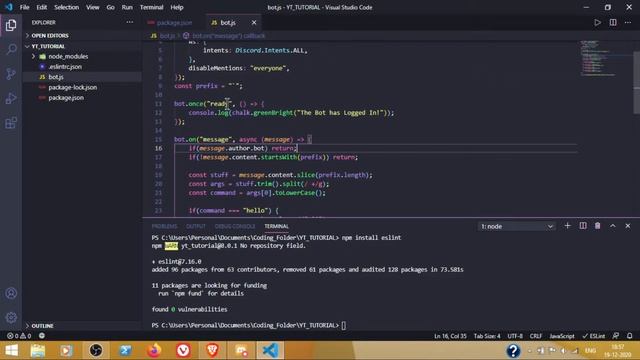Viewport: 640px width, 360px height.
Task: Open Vivaldi browser from the taskbar
Action: pyautogui.click(x=183, y=351)
